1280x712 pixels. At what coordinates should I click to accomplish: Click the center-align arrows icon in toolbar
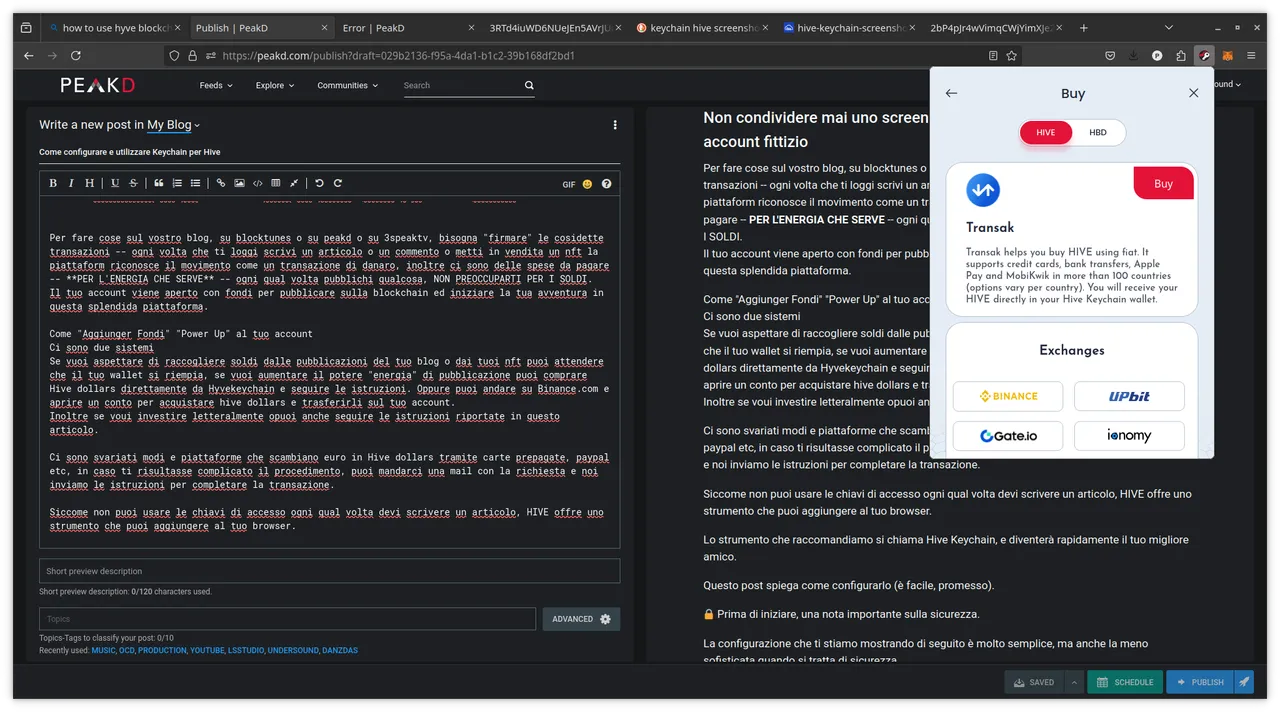tap(293, 183)
